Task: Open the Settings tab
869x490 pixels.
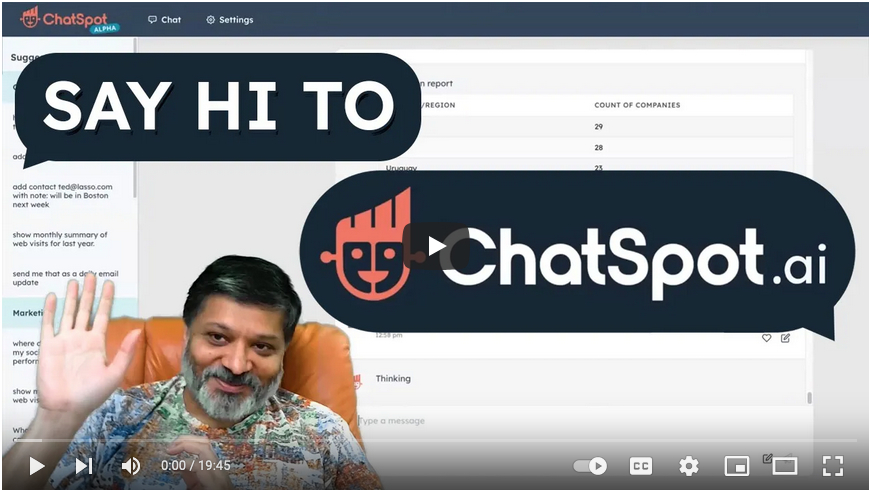Action: tap(229, 19)
